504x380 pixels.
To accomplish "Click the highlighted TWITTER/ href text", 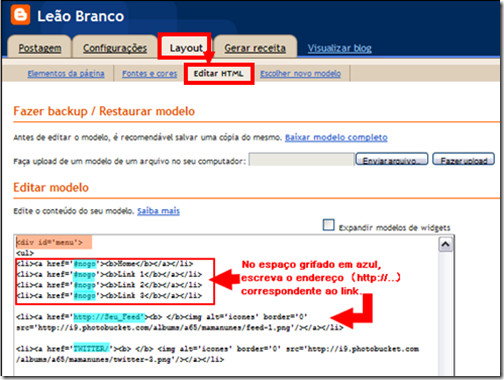I will (91, 349).
